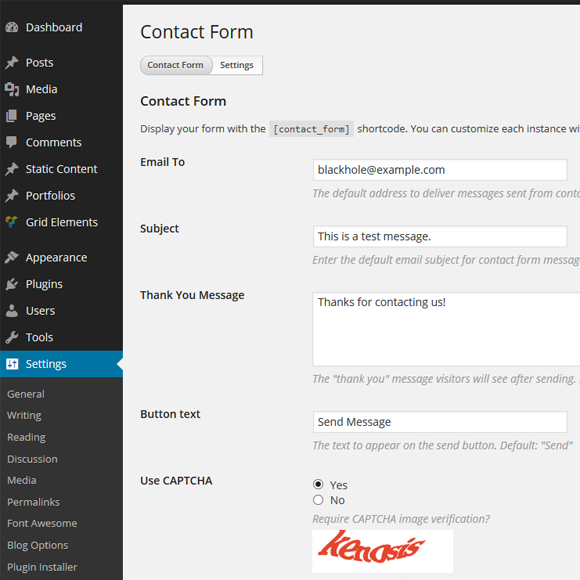Click the Pages icon

pyautogui.click(x=12, y=116)
